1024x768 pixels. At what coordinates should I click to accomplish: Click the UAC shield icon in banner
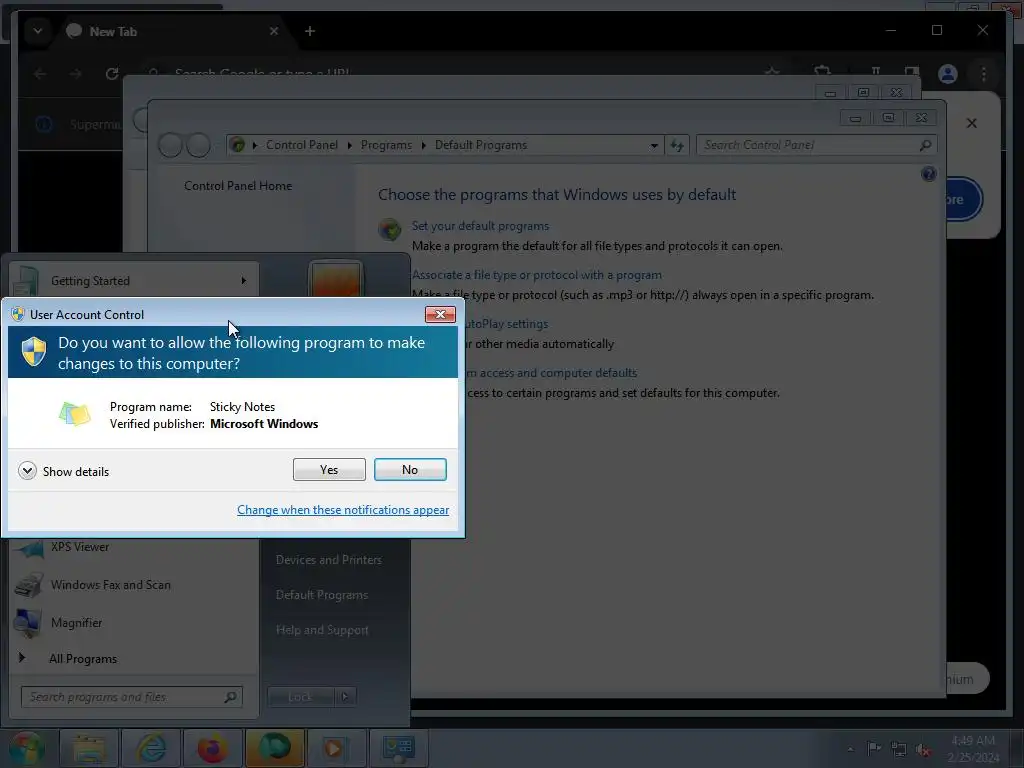(34, 351)
